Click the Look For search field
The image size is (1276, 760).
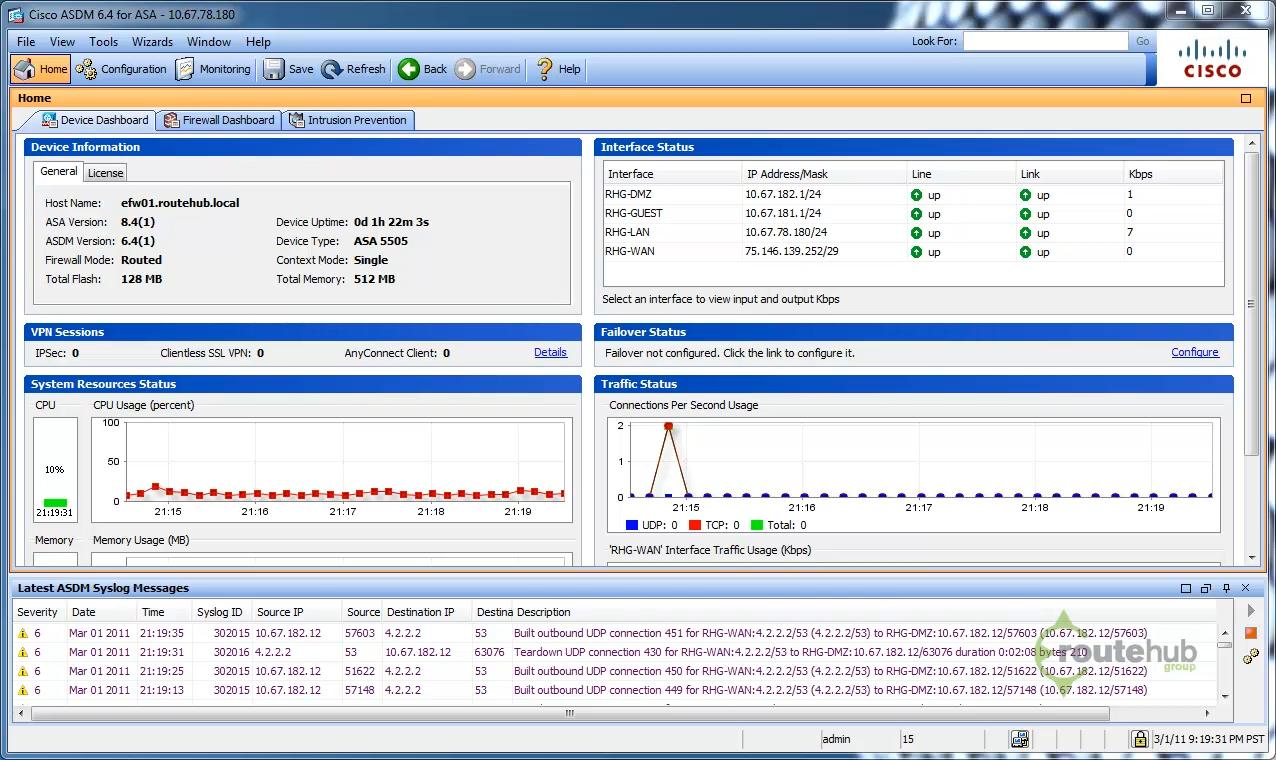(x=1045, y=41)
